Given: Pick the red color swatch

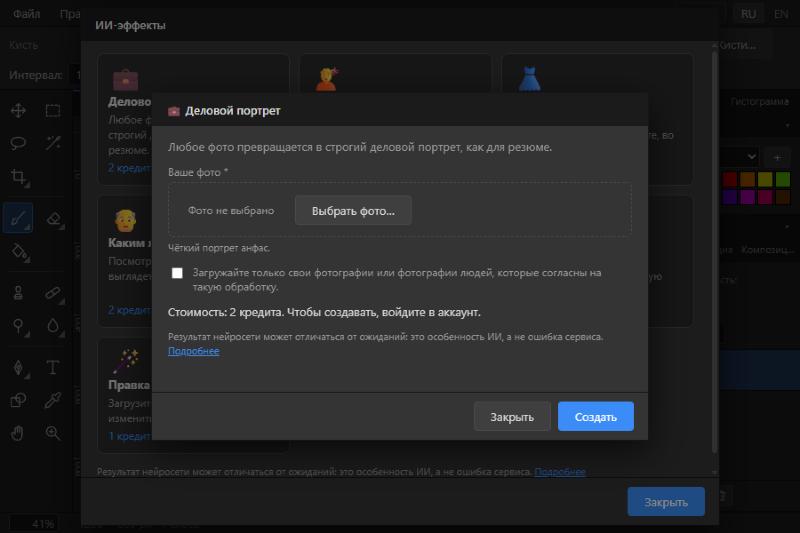Looking at the screenshot, I should (x=730, y=179).
